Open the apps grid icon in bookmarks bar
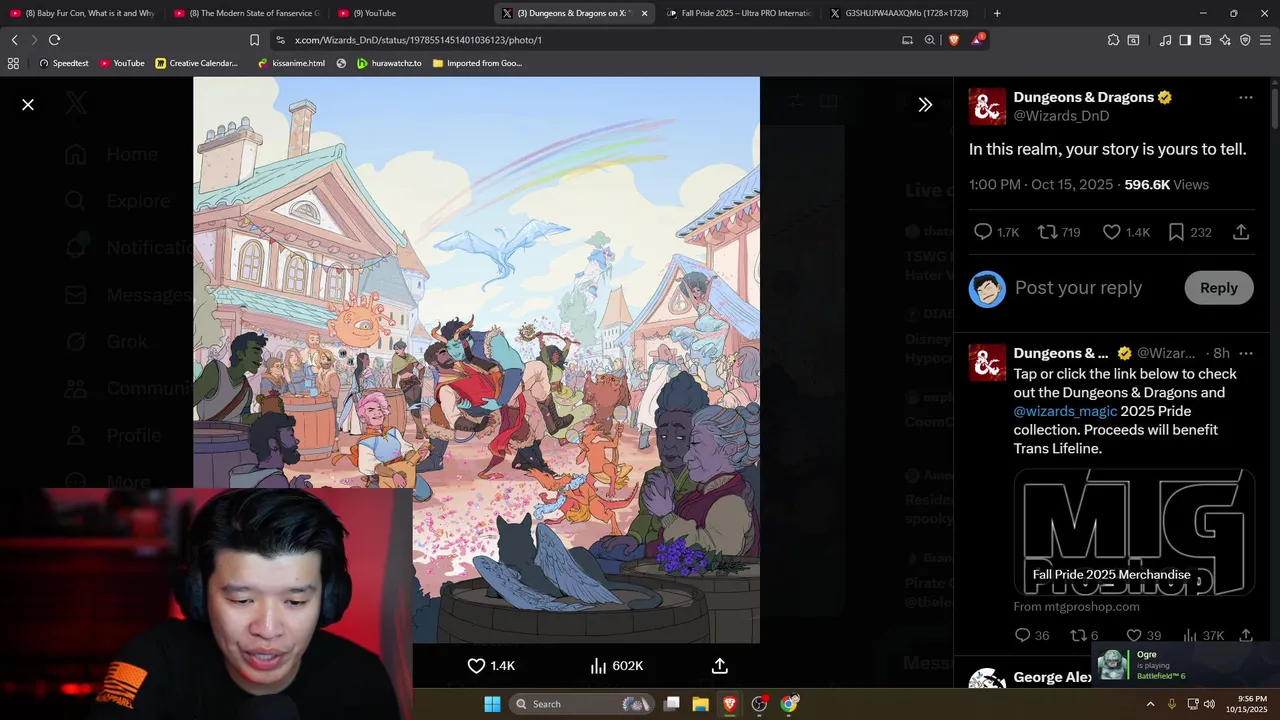 pos(13,63)
